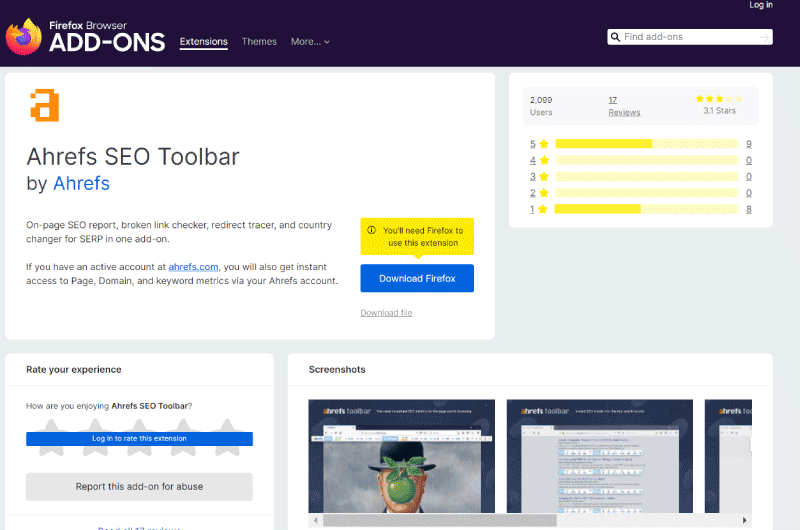Image resolution: width=800 pixels, height=530 pixels.
Task: Open the 17 Reviews link
Action: point(624,106)
